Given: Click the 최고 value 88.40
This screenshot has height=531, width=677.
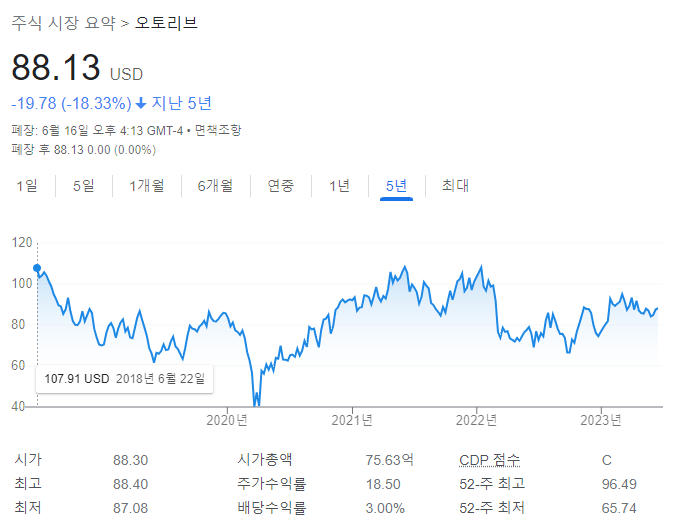Looking at the screenshot, I should (130, 484).
